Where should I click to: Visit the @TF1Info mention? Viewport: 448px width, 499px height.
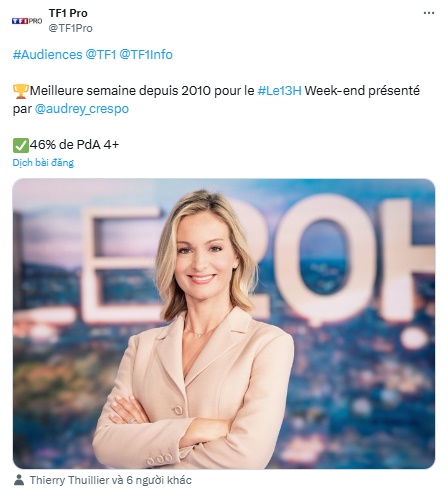point(146,54)
